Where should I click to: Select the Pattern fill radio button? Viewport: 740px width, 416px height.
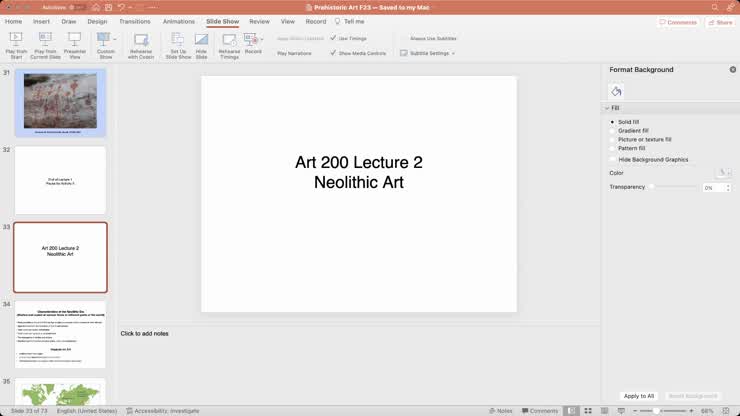[613, 148]
